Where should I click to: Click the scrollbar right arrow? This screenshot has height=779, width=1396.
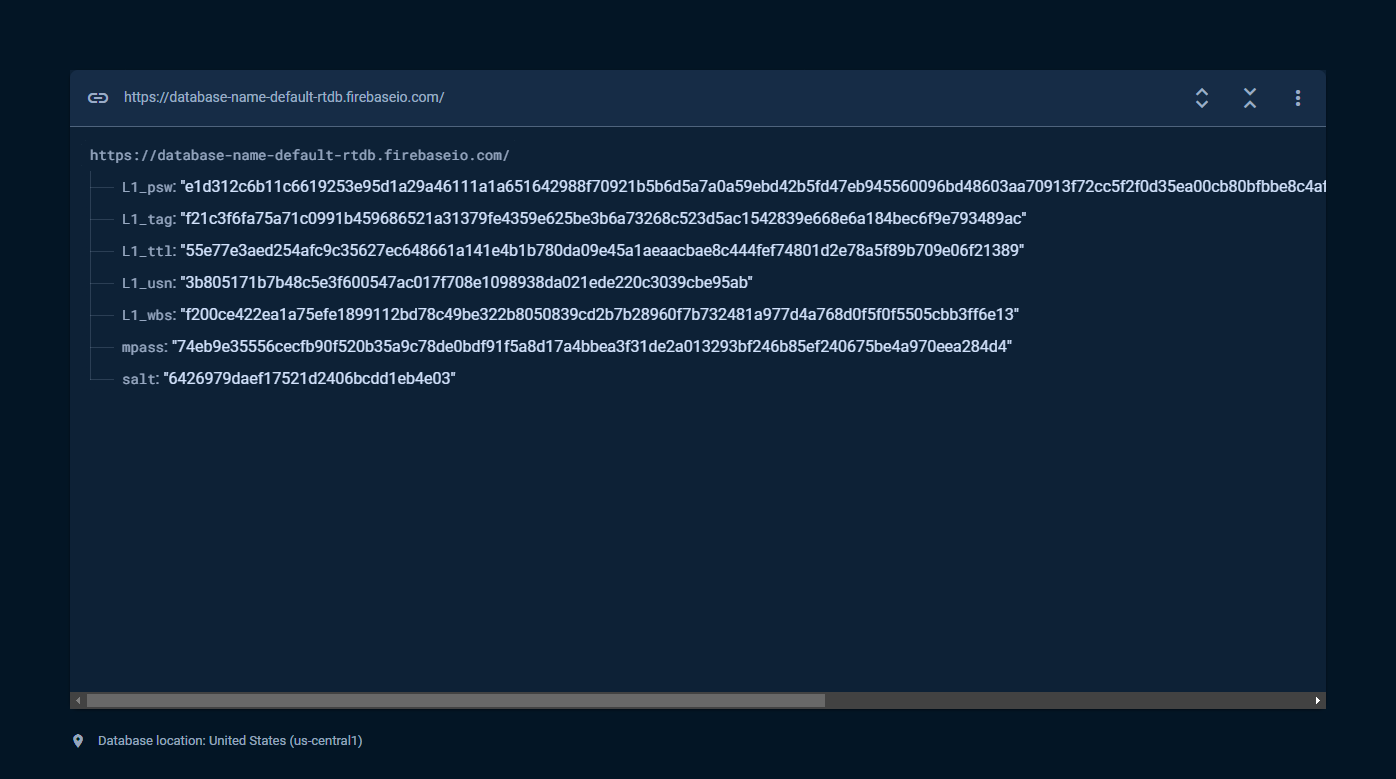coord(1318,701)
